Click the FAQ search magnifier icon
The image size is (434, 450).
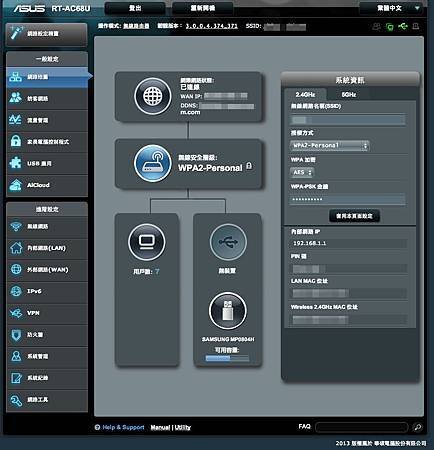[x=417, y=427]
